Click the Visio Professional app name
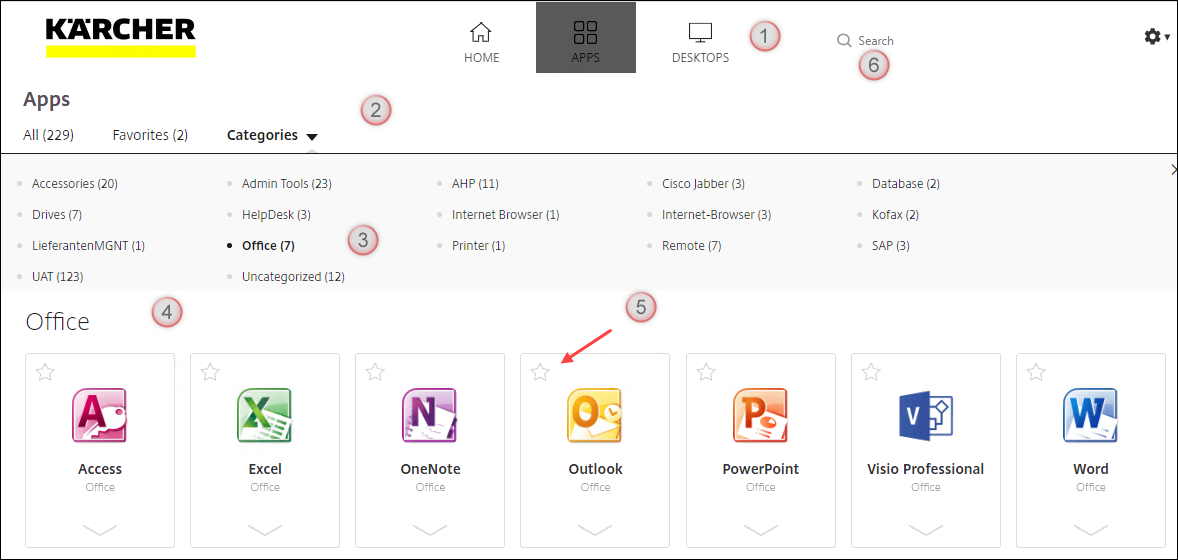 926,469
